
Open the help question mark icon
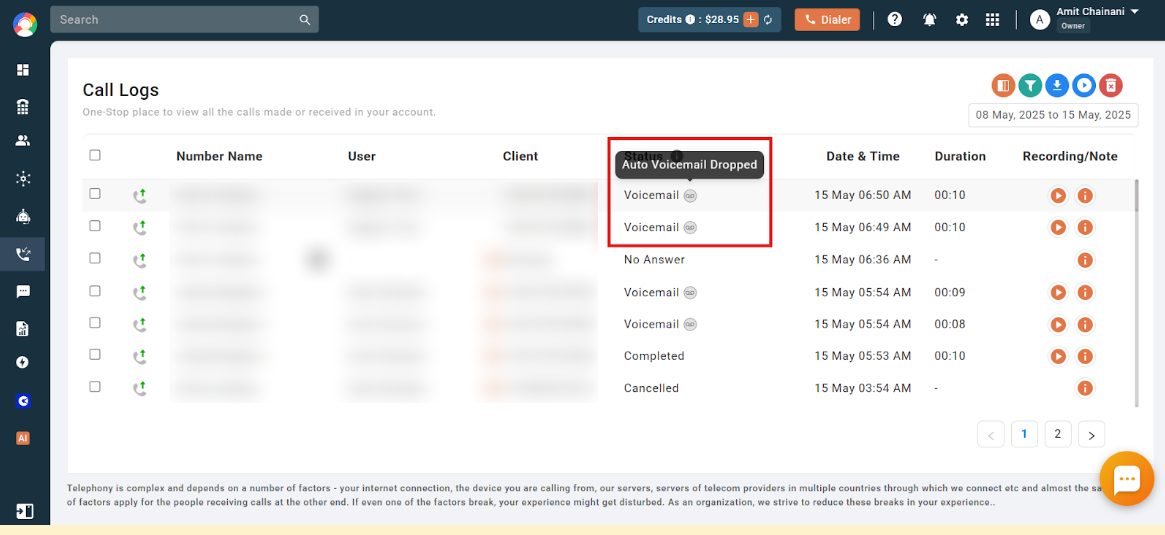tap(895, 19)
